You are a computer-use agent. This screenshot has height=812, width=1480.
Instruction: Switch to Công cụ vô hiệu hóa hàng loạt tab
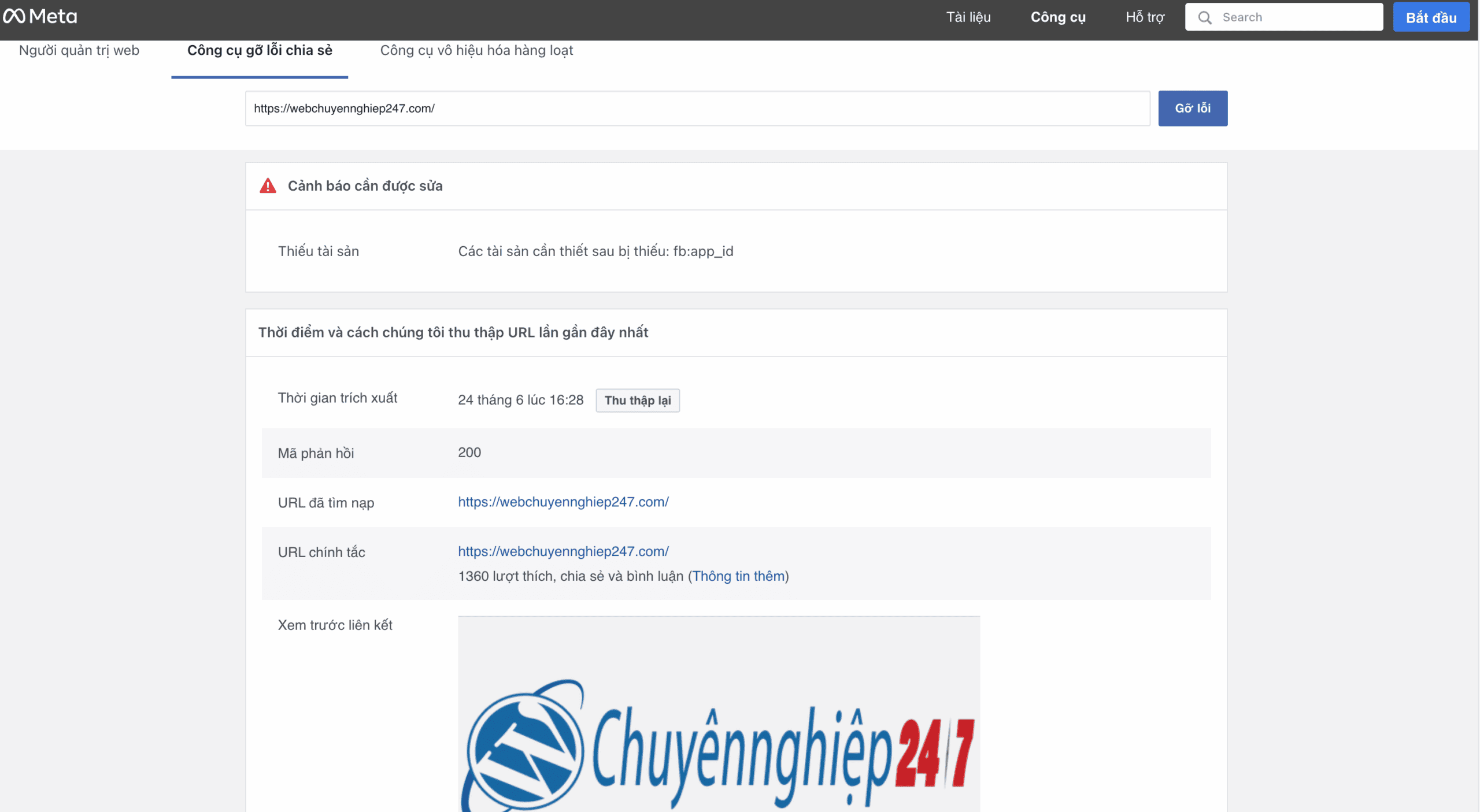click(476, 51)
